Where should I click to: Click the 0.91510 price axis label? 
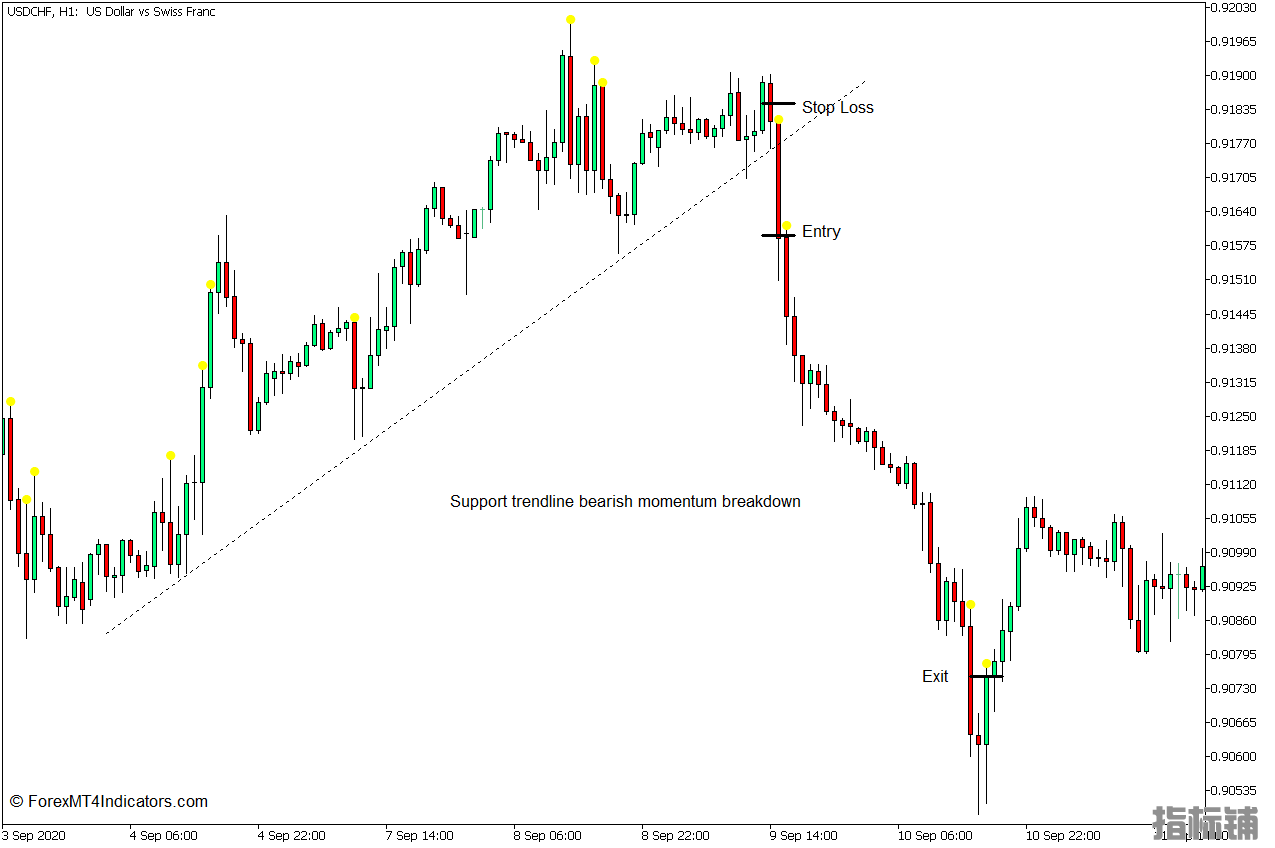pyautogui.click(x=1233, y=280)
